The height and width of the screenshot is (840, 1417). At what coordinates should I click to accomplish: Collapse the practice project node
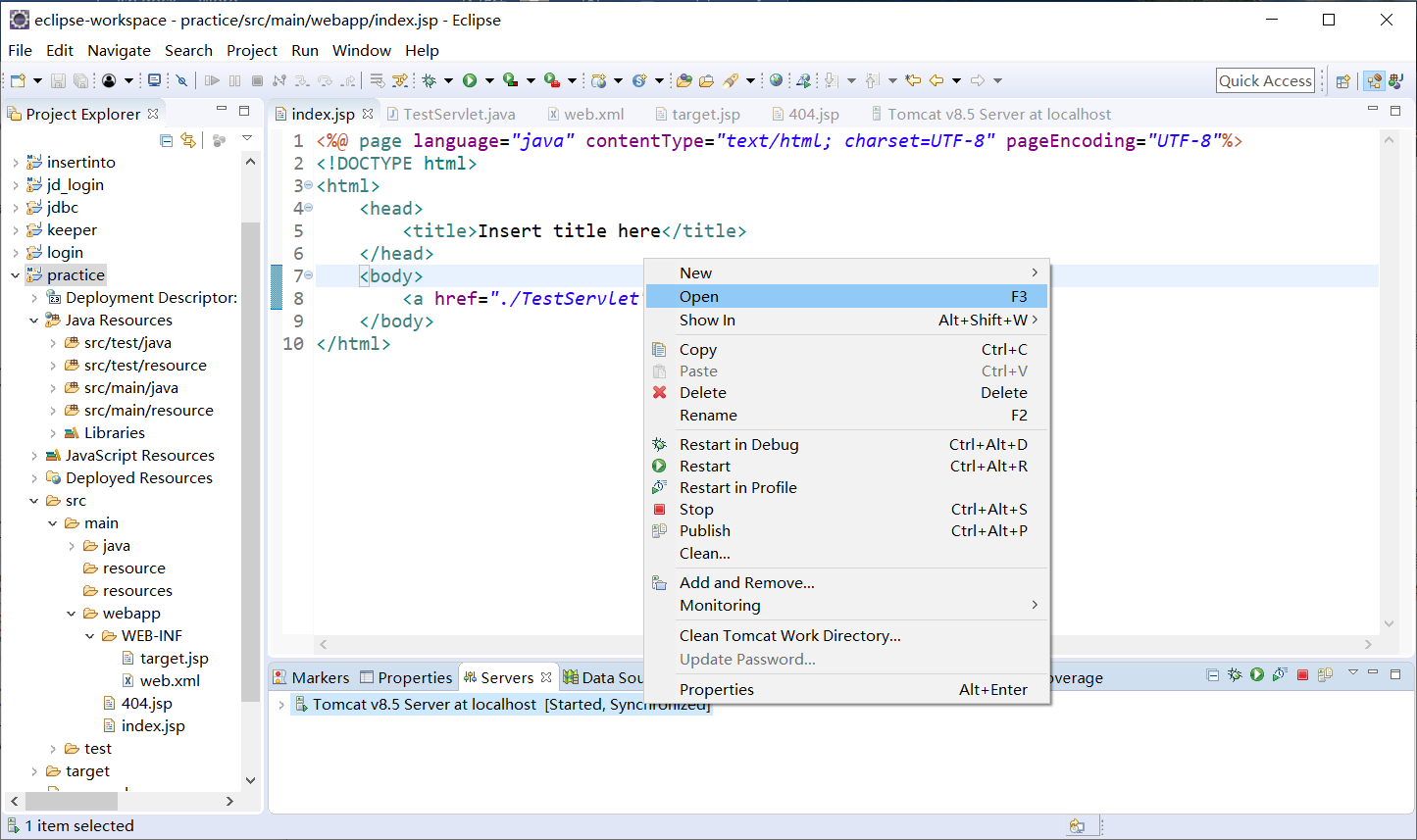tap(15, 275)
